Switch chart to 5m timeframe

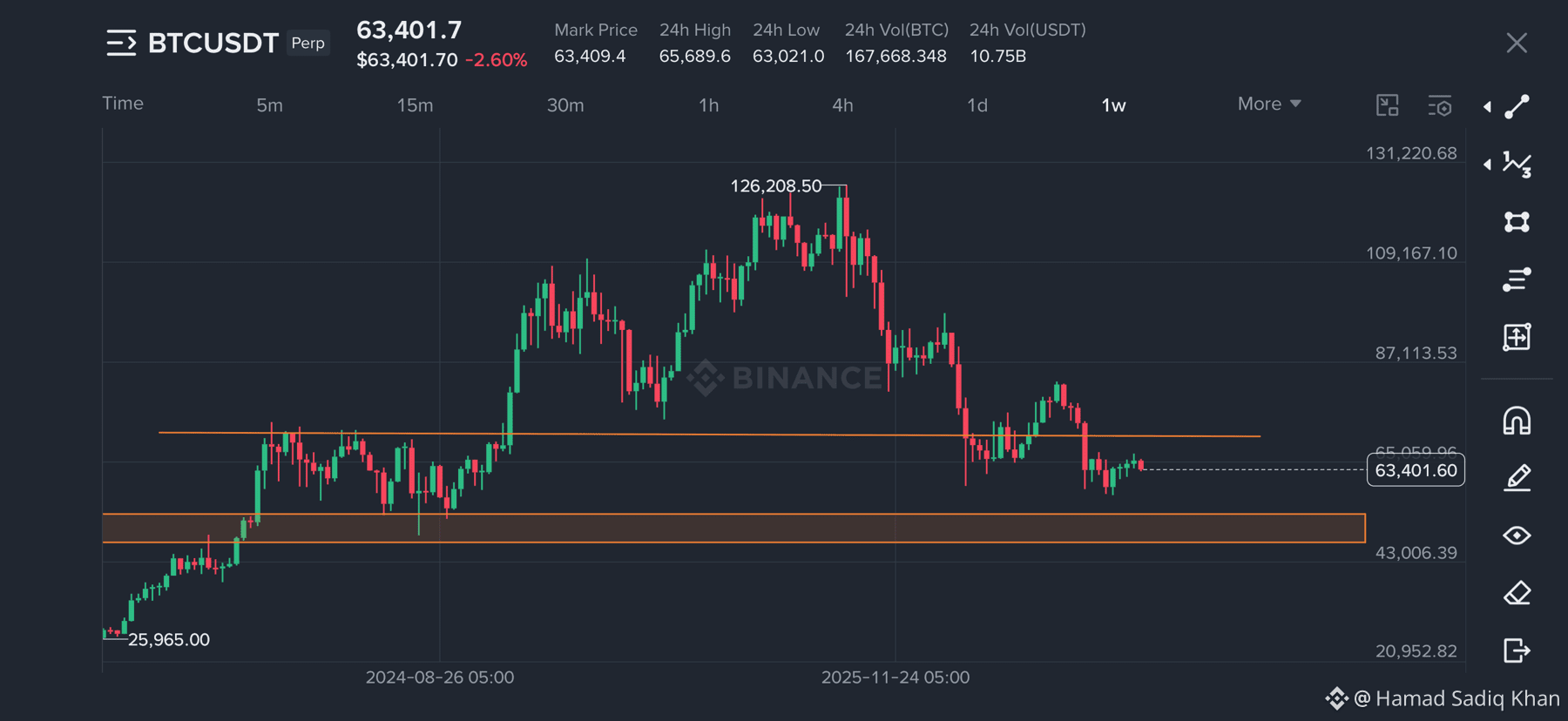269,105
